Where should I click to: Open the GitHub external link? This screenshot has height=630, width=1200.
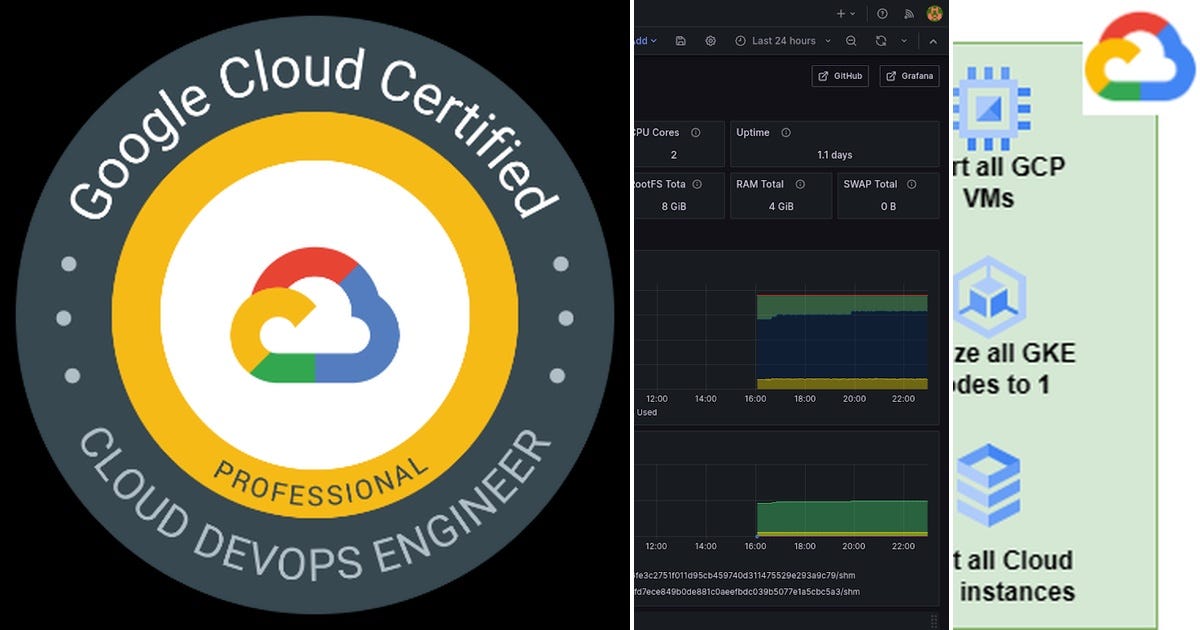click(840, 76)
